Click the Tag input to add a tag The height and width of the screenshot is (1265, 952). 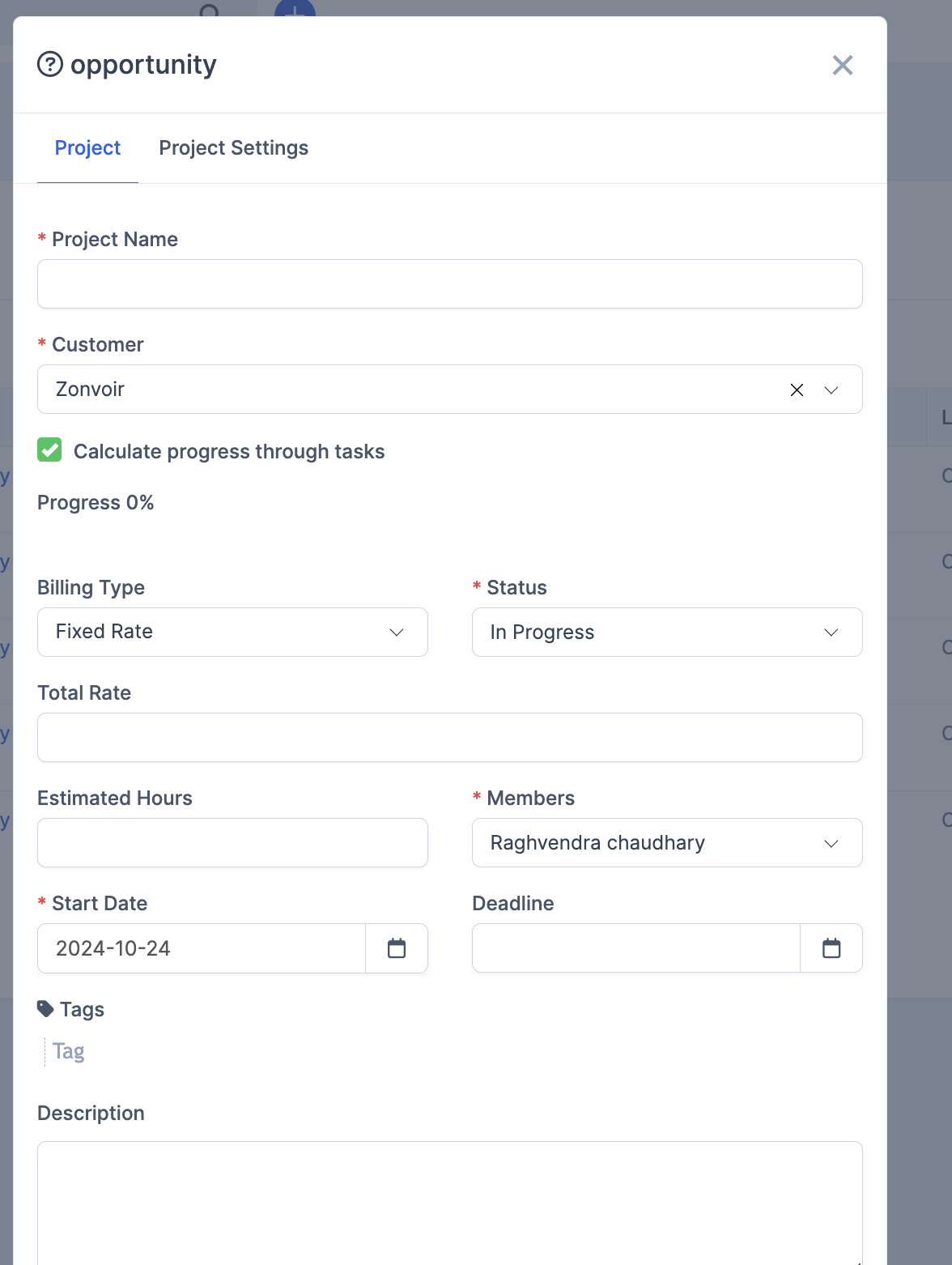coord(68,1050)
